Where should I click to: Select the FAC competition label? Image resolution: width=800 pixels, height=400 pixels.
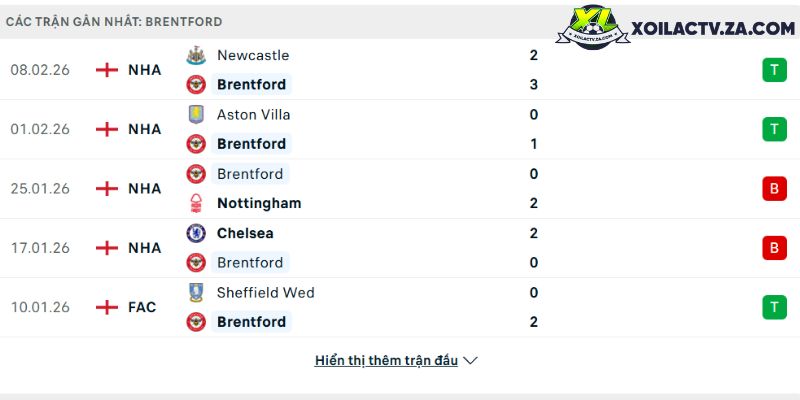click(142, 307)
